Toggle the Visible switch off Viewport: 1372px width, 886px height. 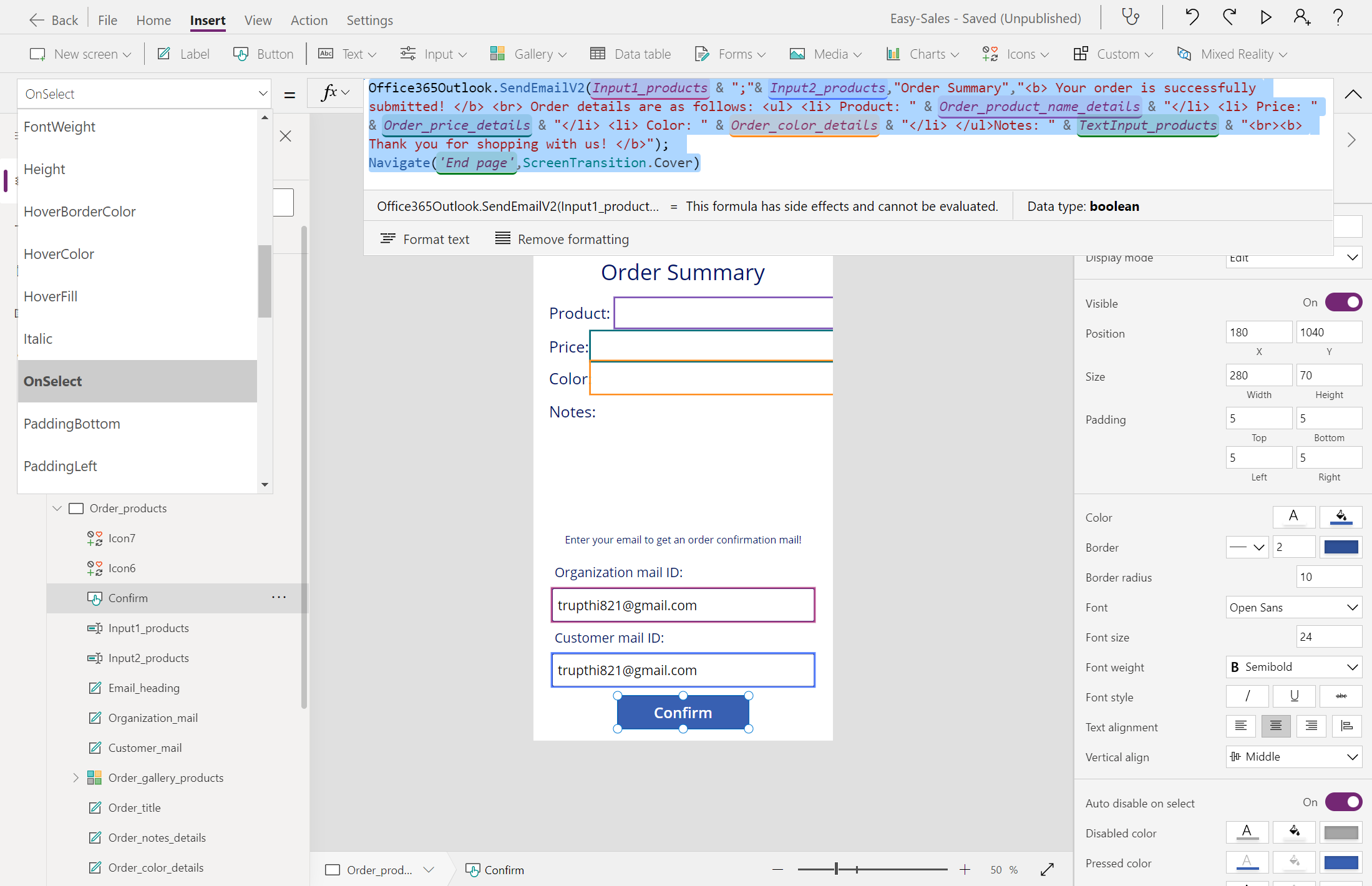click(x=1343, y=303)
